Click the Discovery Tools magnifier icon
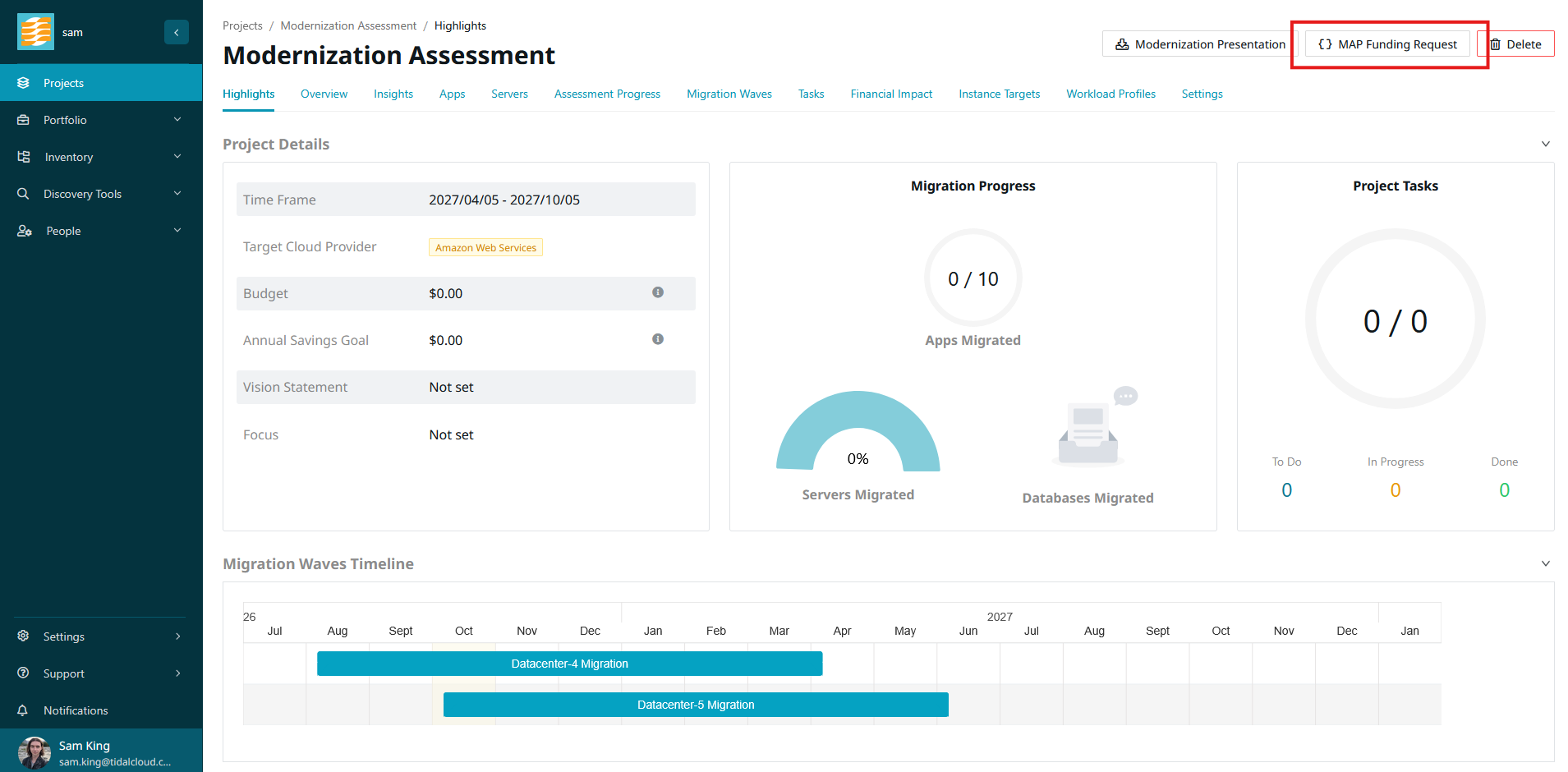 tap(23, 194)
